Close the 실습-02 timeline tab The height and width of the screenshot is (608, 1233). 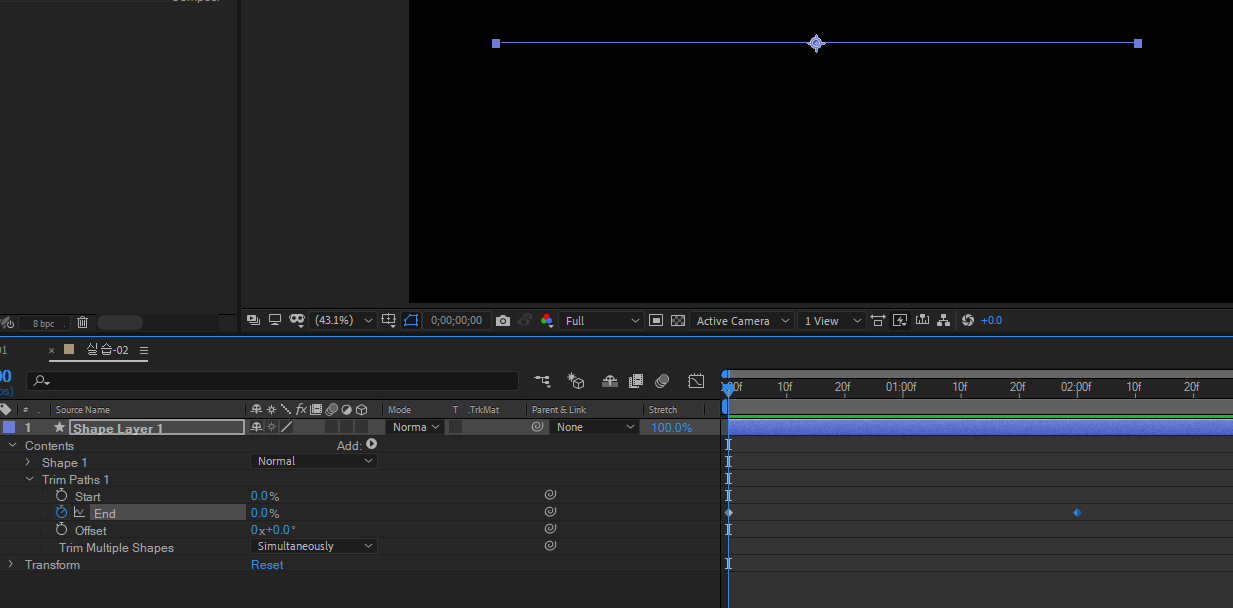coord(52,351)
